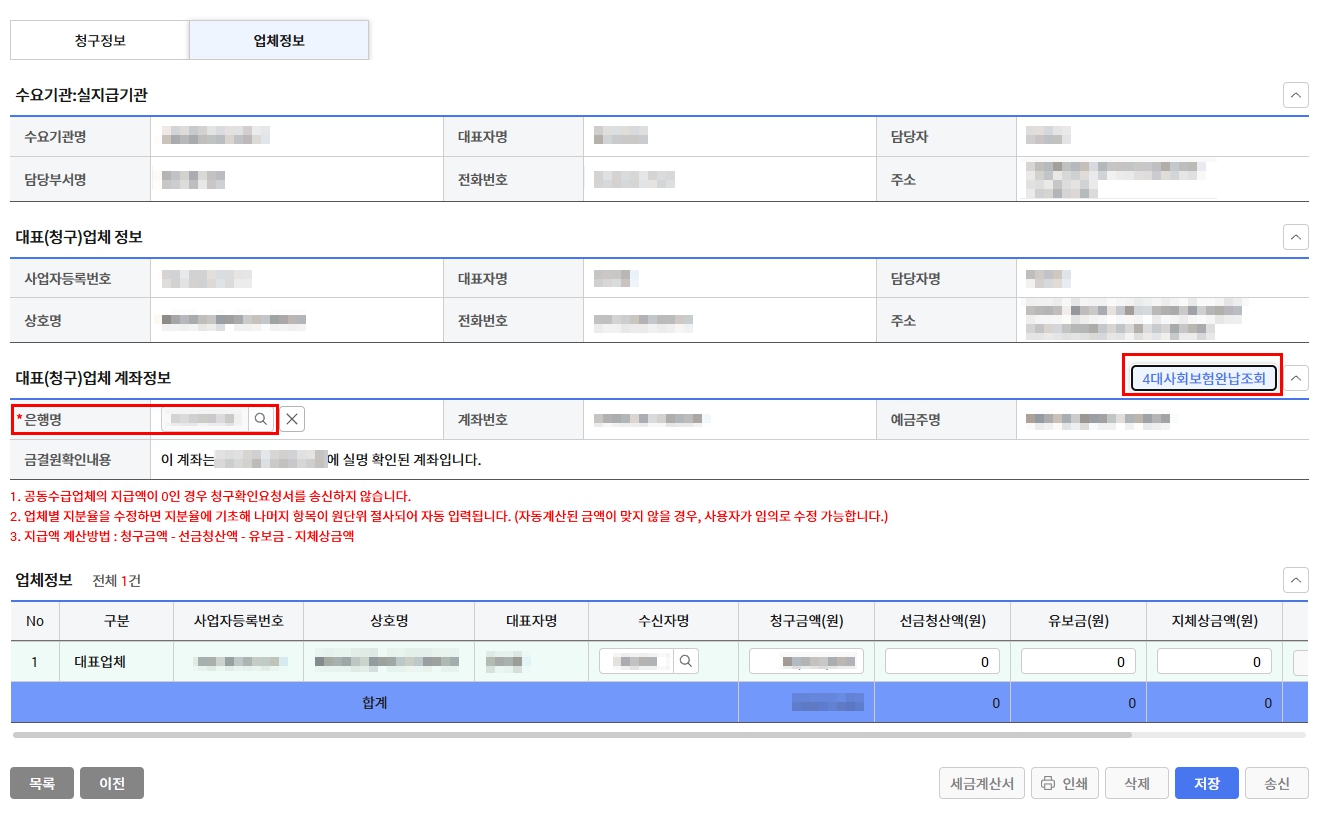Search the 수신자명 with the magnifier icon
The image size is (1336, 815).
687,660
